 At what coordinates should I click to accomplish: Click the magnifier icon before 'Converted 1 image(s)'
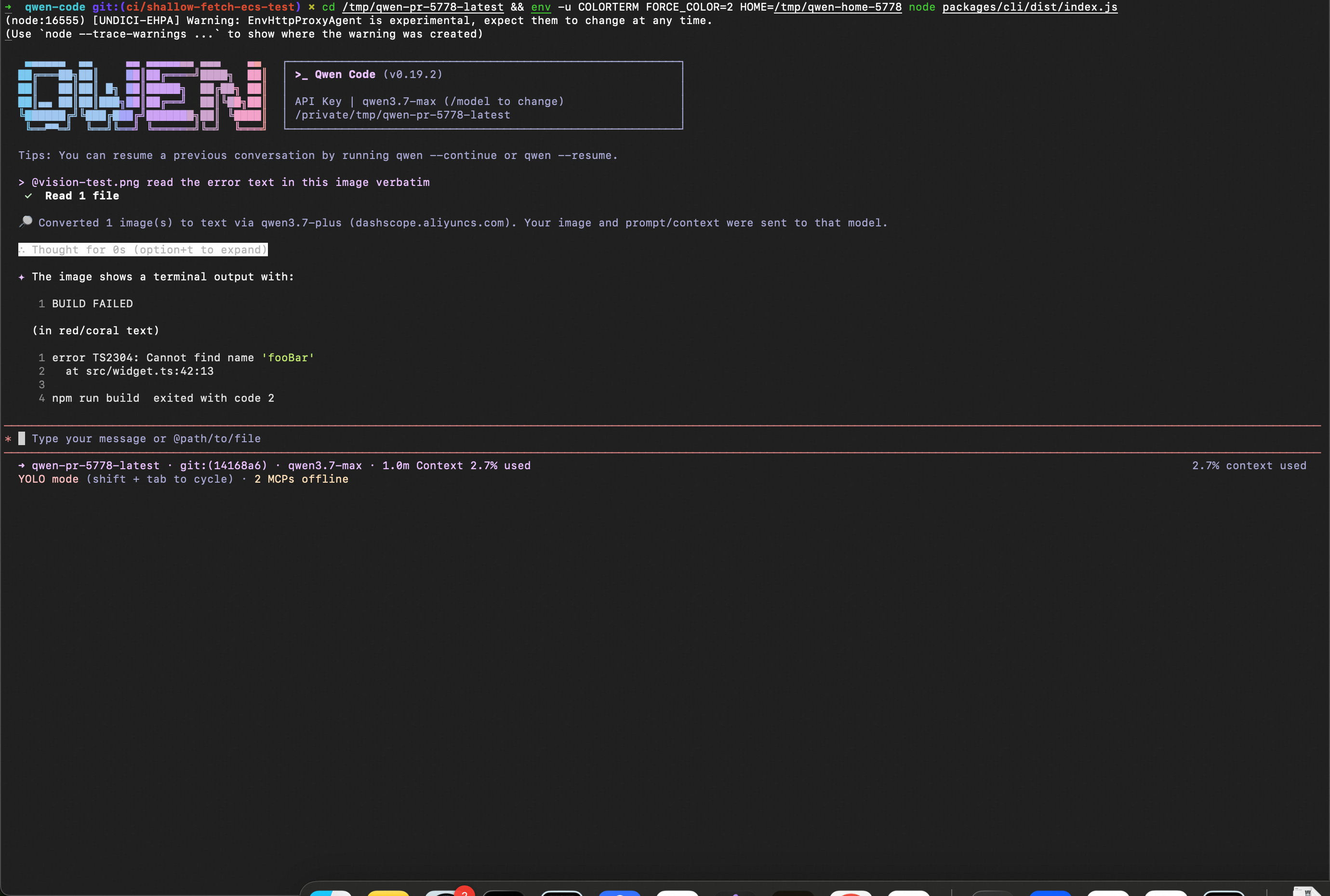tap(25, 222)
